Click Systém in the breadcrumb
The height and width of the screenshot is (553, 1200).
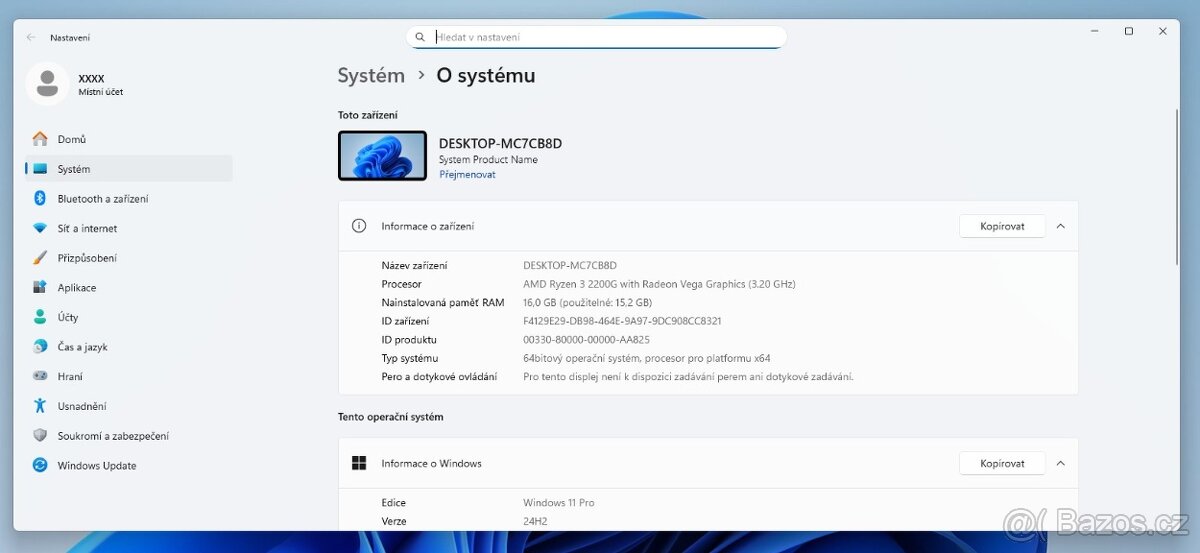371,75
